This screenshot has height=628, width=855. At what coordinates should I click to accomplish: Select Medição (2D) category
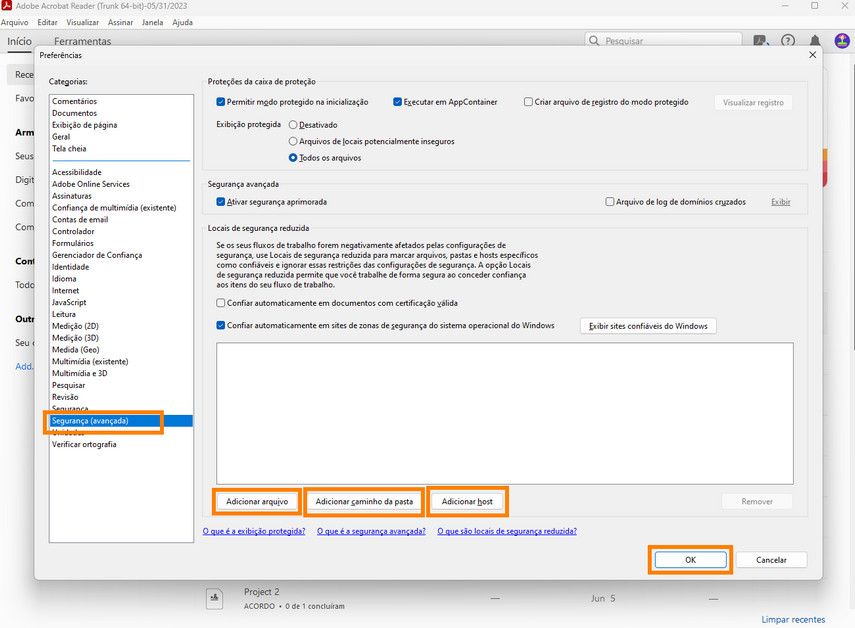coord(75,326)
